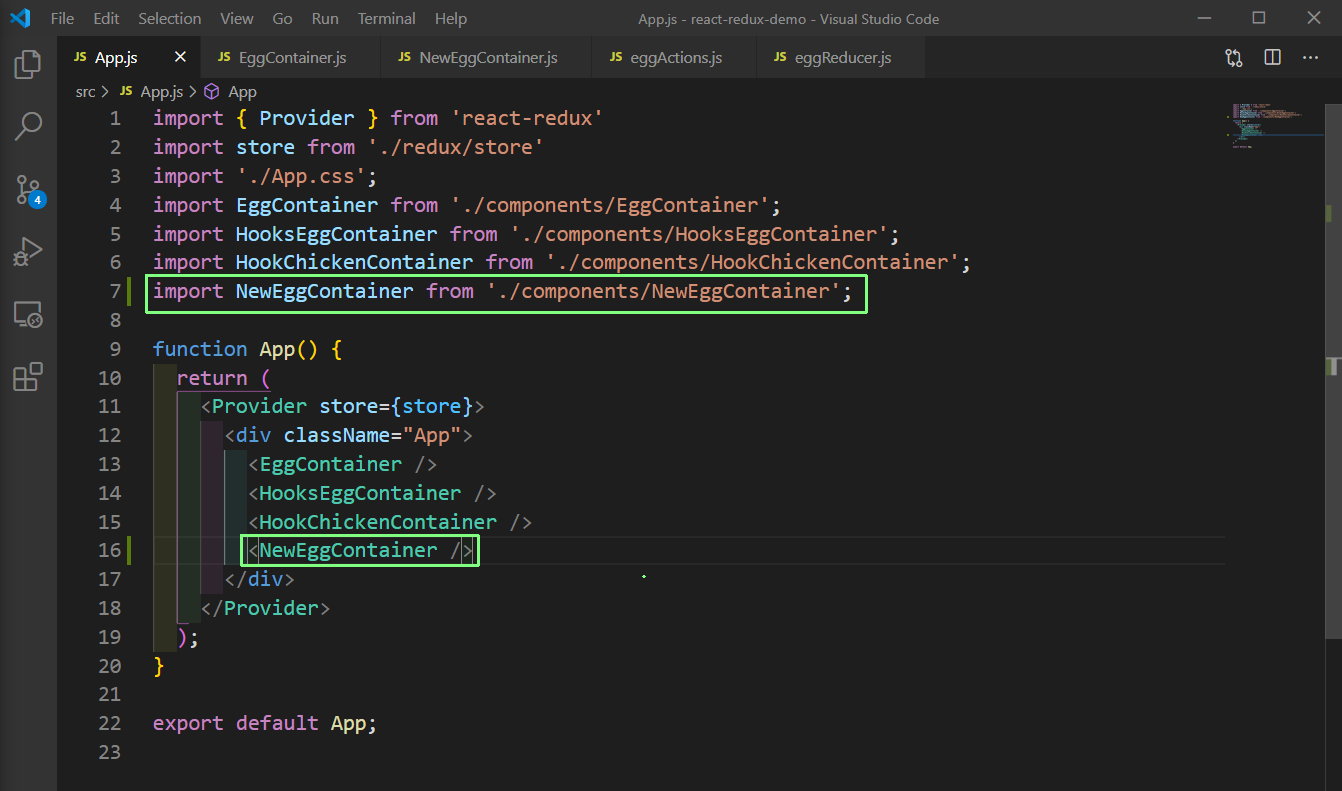Open the Edit menu

point(106,18)
